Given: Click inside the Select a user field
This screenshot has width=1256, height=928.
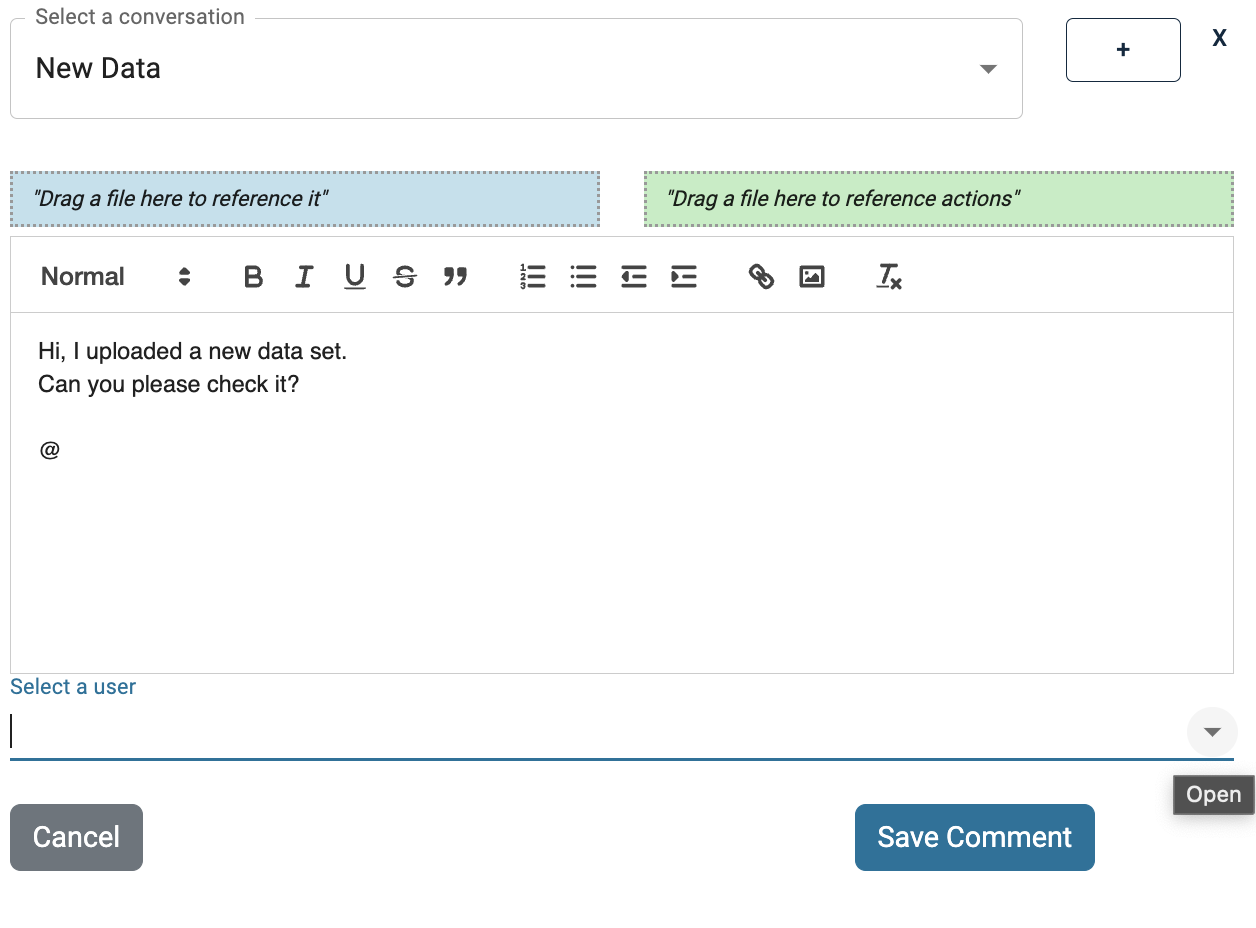Looking at the screenshot, I should 590,732.
